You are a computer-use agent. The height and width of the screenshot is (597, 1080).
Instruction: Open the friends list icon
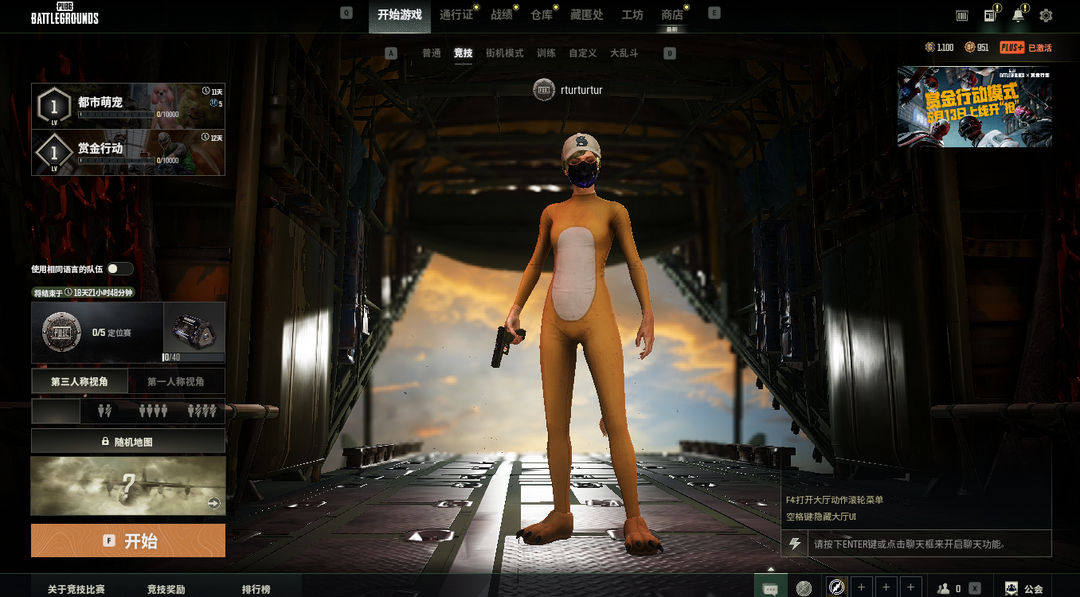click(x=944, y=589)
